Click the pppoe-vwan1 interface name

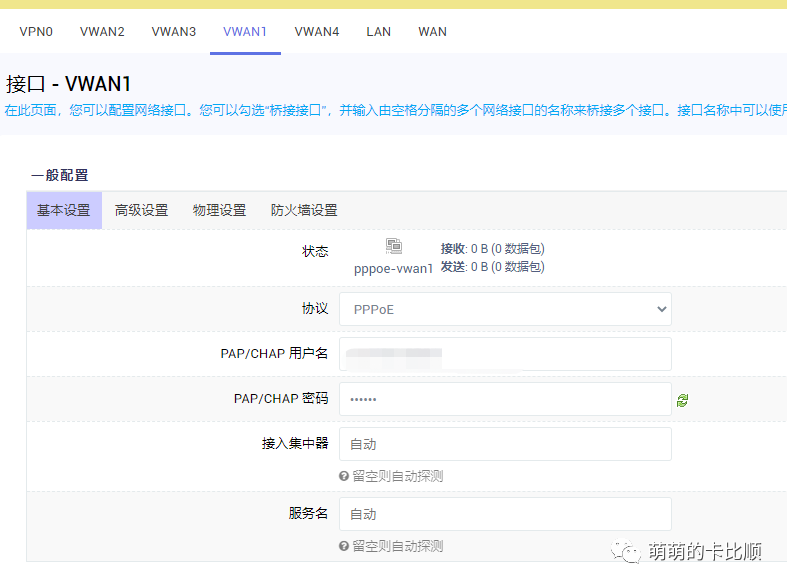393,269
